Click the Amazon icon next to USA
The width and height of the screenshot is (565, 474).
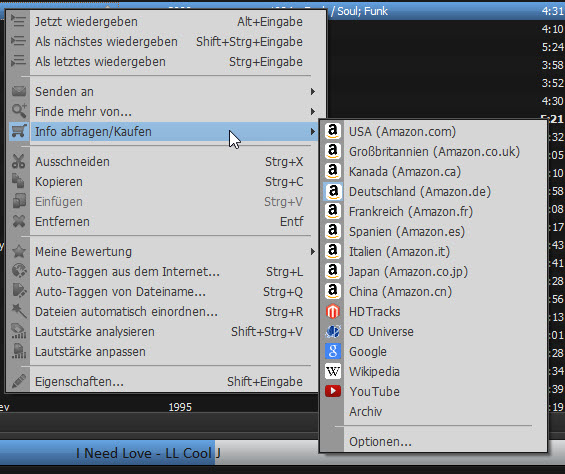pos(333,131)
